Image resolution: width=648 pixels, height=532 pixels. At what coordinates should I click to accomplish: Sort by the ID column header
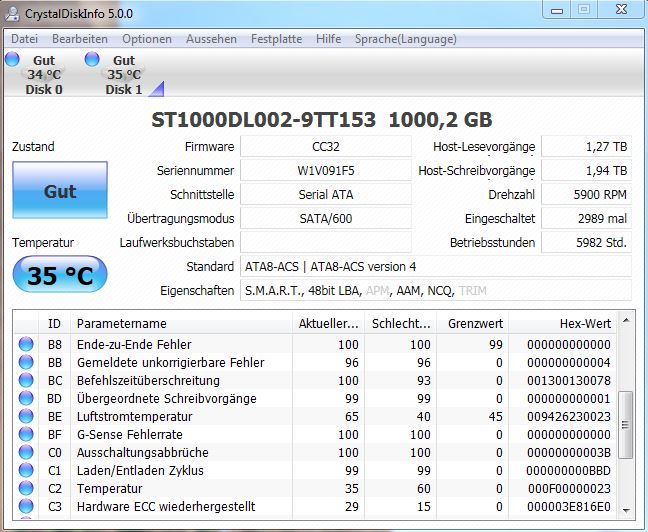coord(54,323)
